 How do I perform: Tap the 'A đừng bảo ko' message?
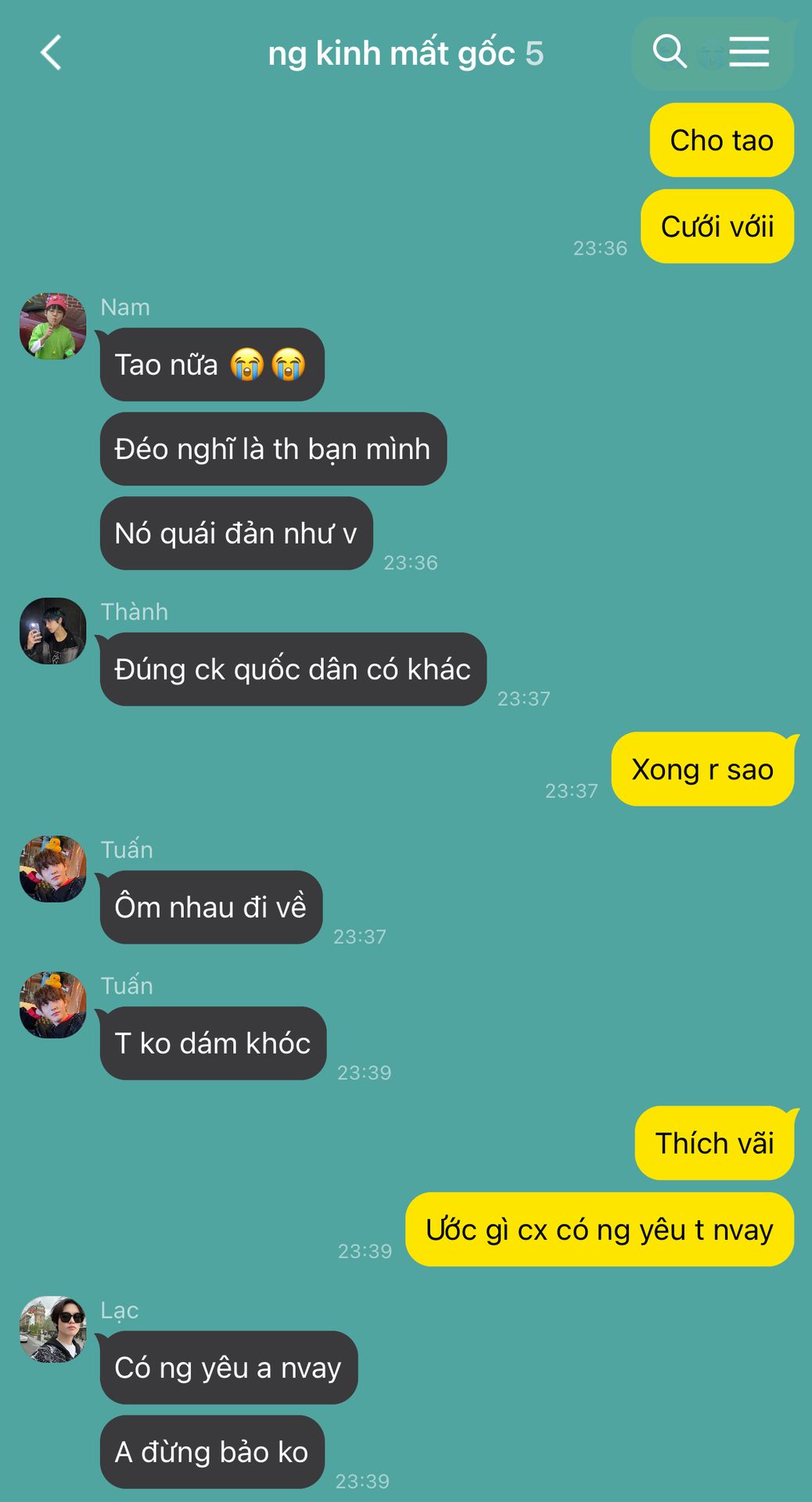pos(212,1452)
